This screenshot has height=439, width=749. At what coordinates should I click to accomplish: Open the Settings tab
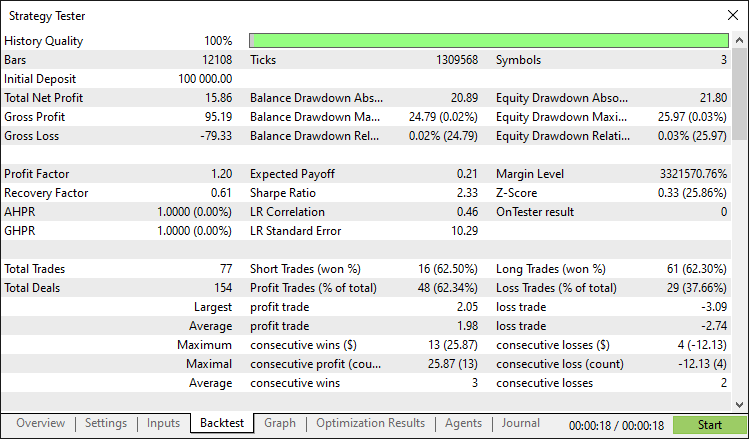coord(106,423)
